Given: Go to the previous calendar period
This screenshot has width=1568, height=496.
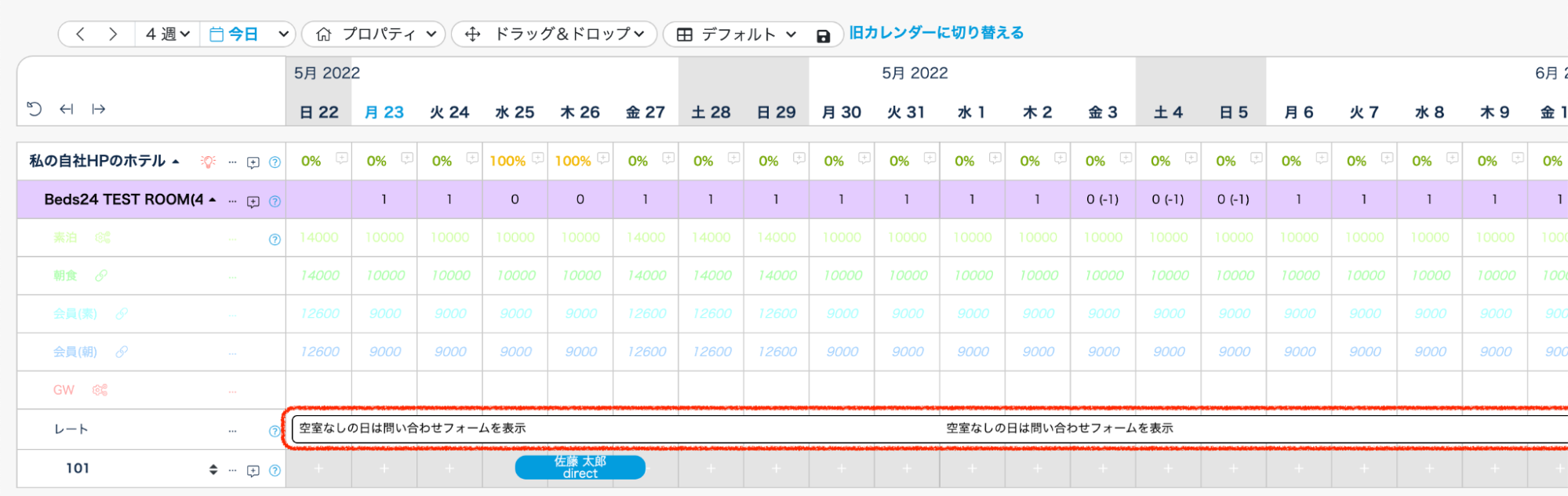Looking at the screenshot, I should coord(80,34).
